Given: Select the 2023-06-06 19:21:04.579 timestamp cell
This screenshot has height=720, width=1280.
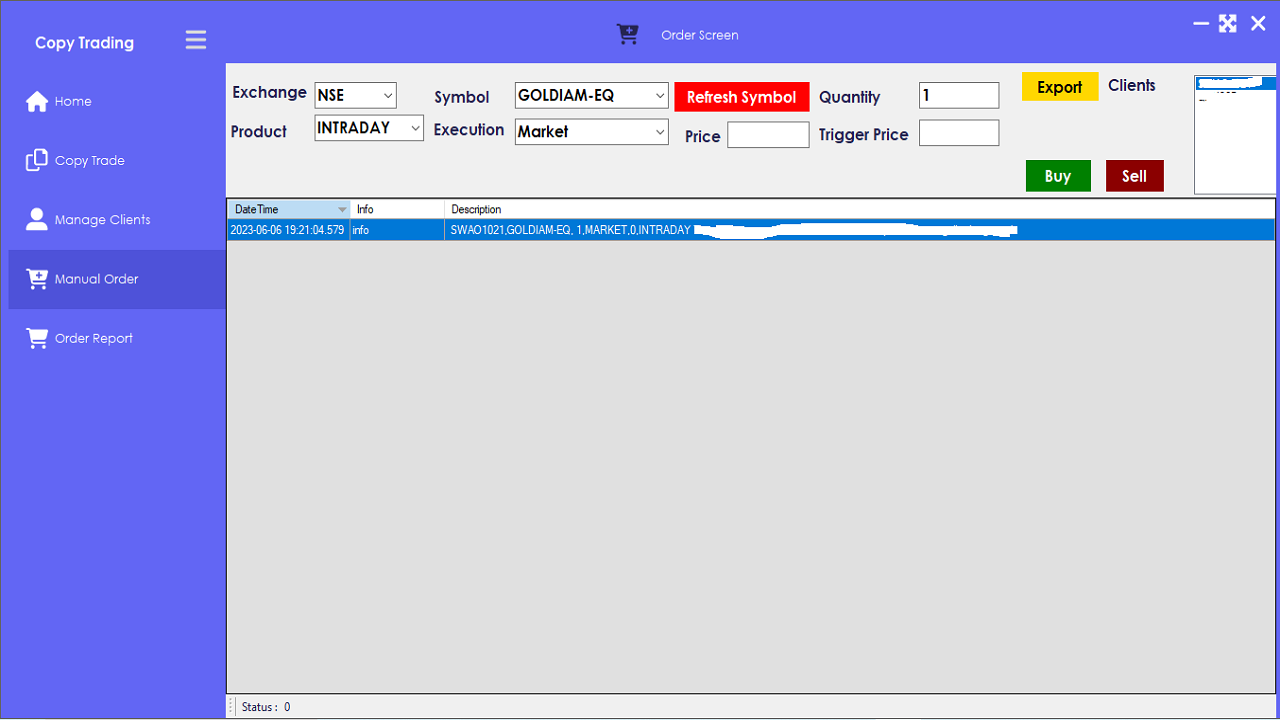Looking at the screenshot, I should pyautogui.click(x=288, y=230).
